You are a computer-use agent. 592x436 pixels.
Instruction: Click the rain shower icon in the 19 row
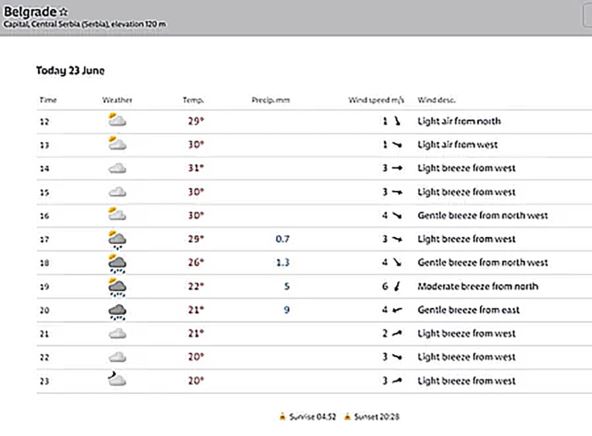pyautogui.click(x=117, y=287)
